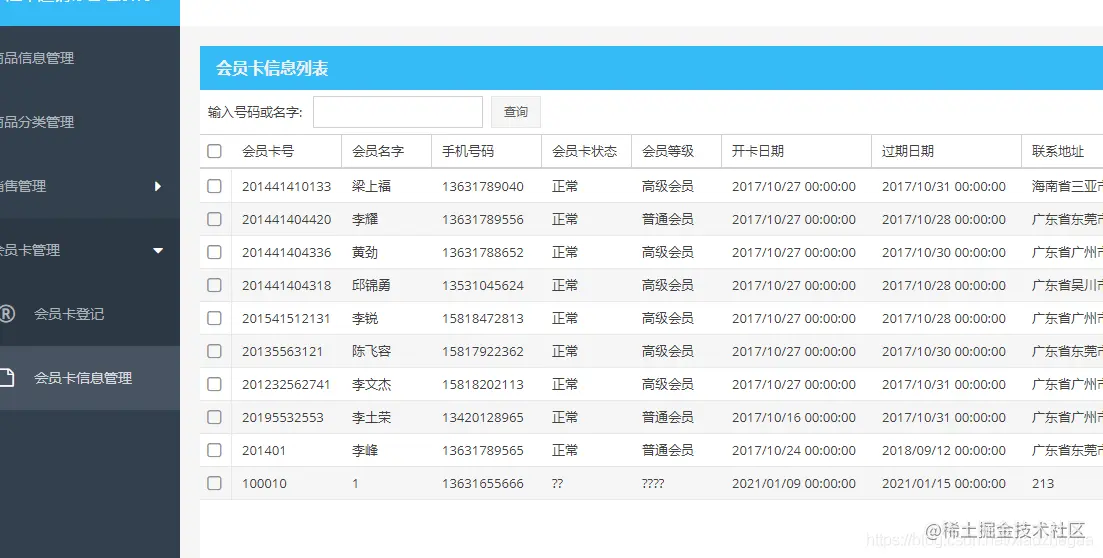1103x558 pixels.
Task: Click the 联系地址 column header
Action: (1057, 151)
